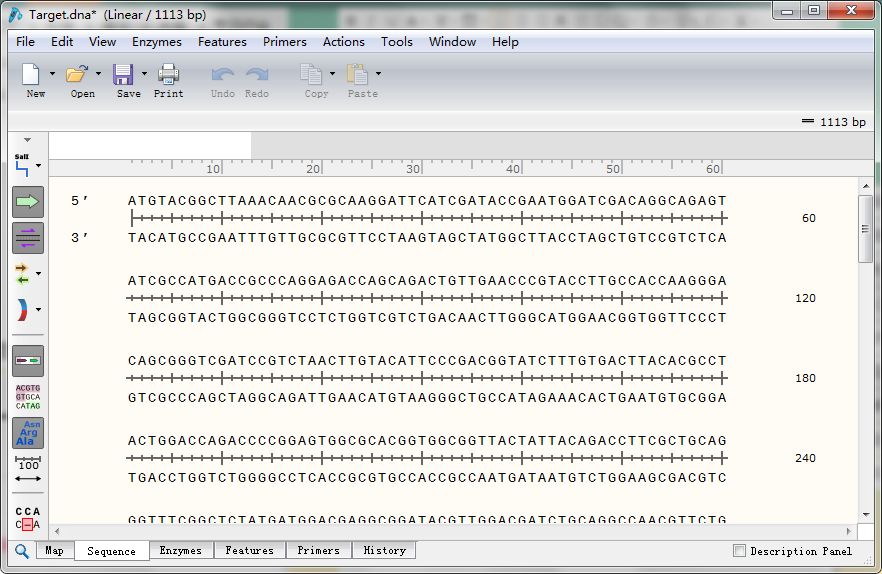Click the show enzymes SalI icon
Image resolution: width=882 pixels, height=574 pixels.
coord(23,164)
